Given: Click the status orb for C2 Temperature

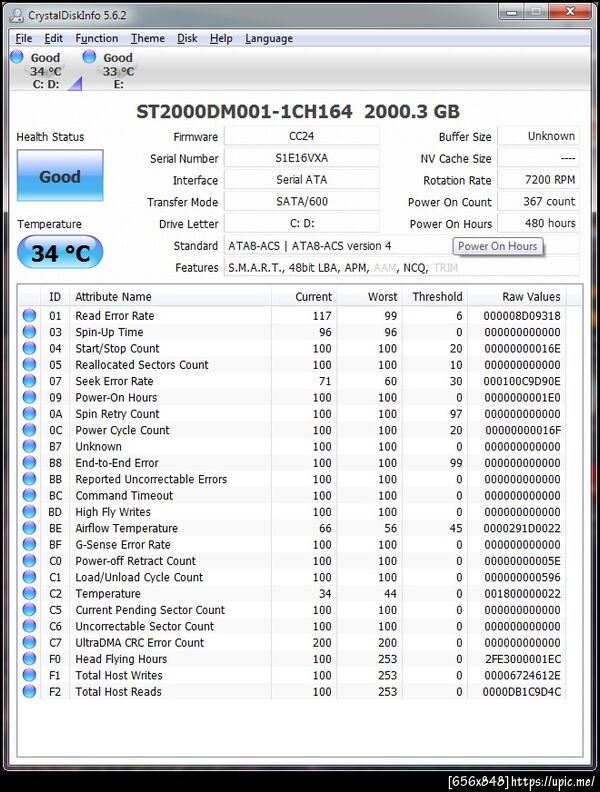Looking at the screenshot, I should tap(29, 593).
